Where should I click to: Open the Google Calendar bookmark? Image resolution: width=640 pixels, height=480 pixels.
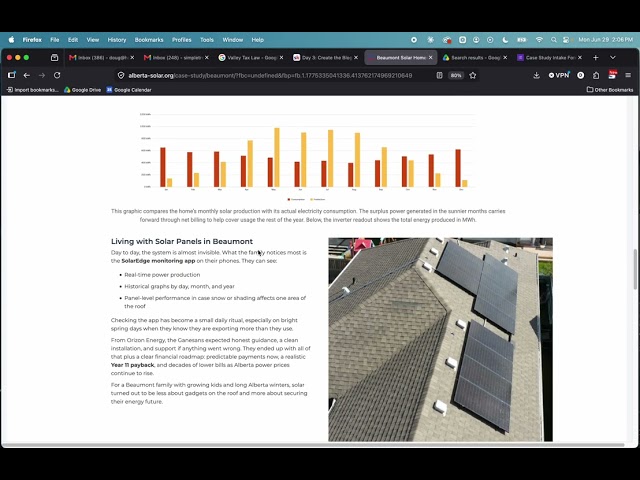pyautogui.click(x=129, y=90)
